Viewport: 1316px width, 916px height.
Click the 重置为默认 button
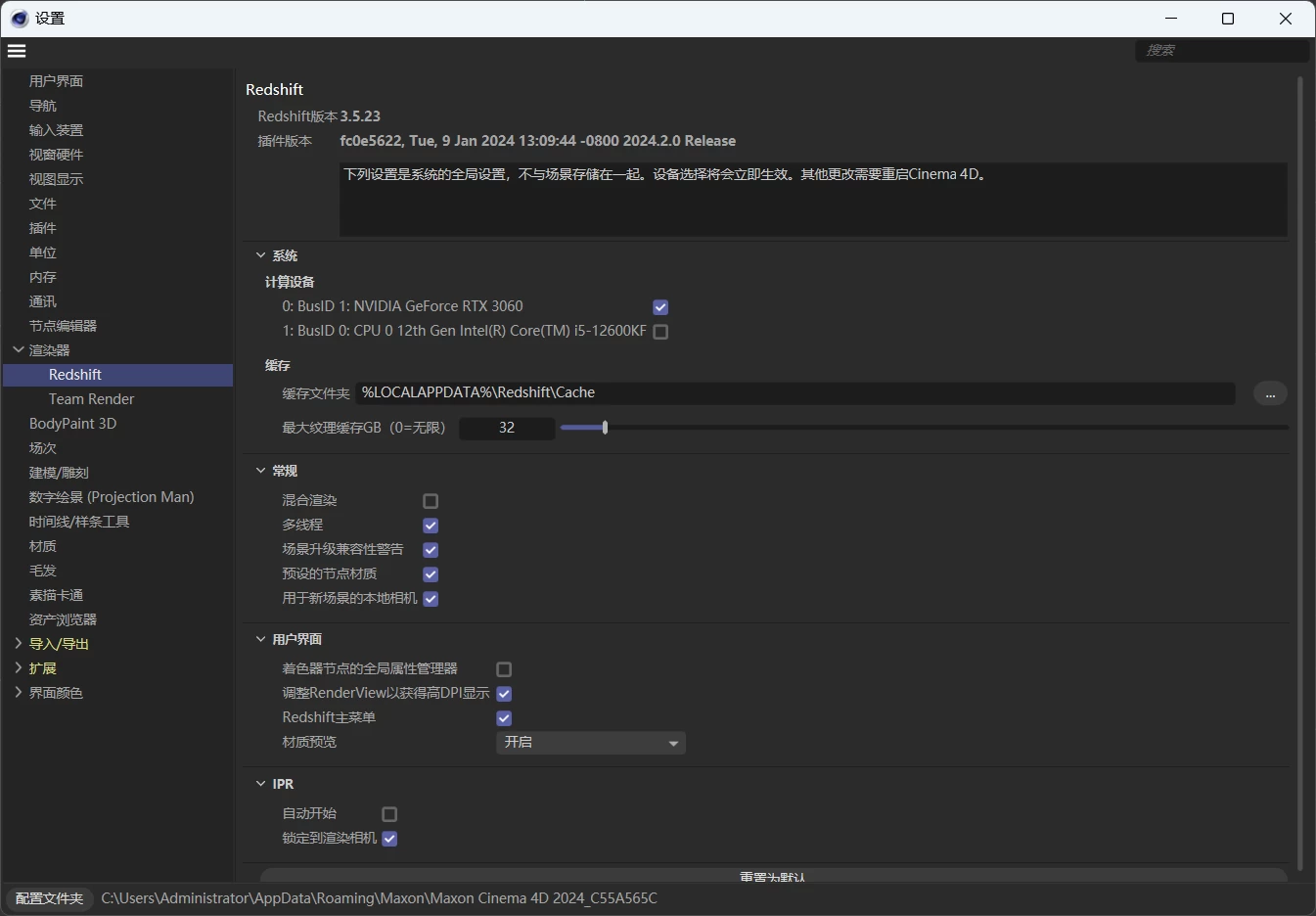point(773,876)
